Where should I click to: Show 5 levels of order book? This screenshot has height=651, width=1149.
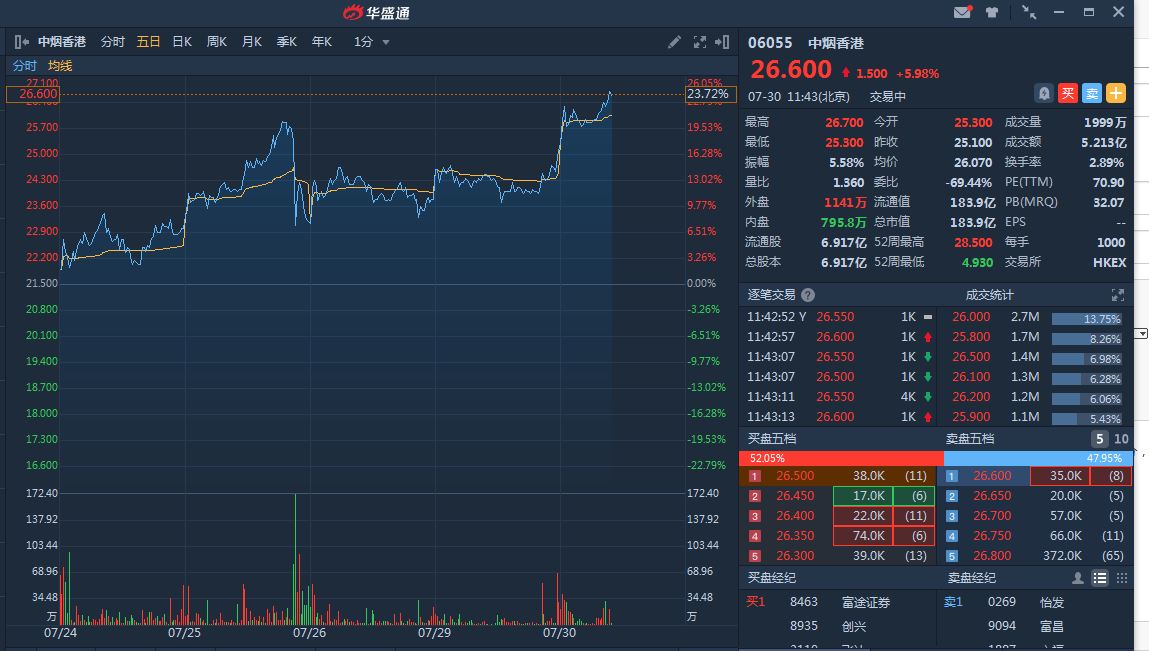click(x=1098, y=438)
